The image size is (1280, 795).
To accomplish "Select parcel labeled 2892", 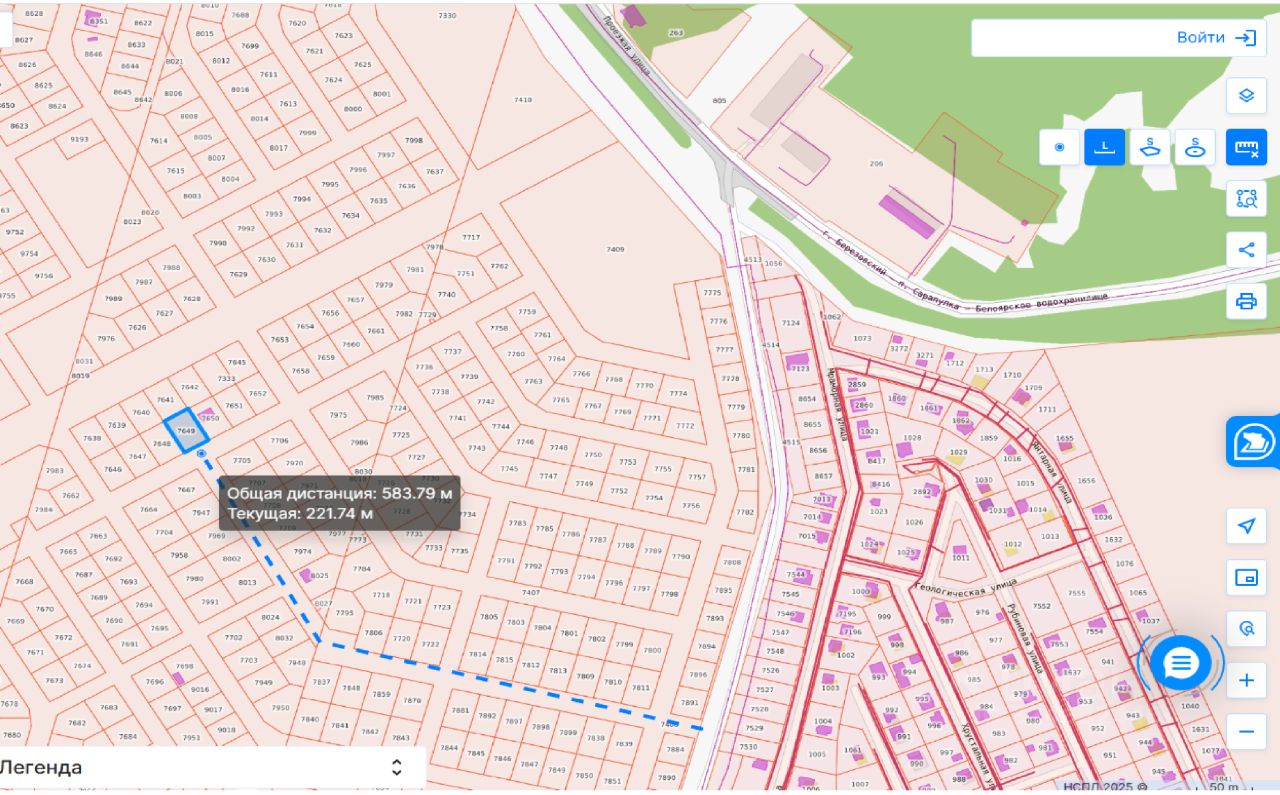I will (x=922, y=492).
